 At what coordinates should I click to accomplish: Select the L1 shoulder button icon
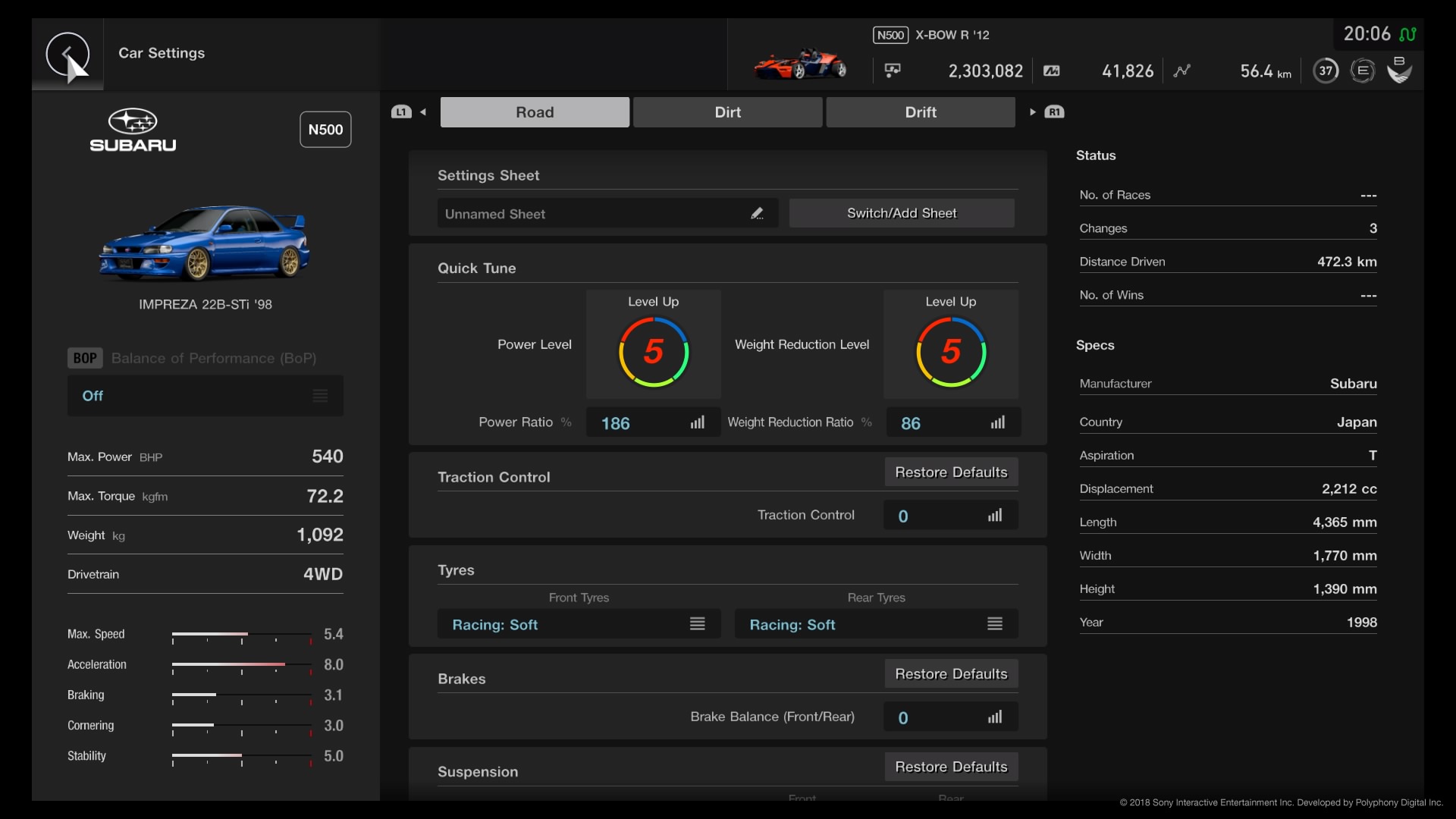pos(401,112)
